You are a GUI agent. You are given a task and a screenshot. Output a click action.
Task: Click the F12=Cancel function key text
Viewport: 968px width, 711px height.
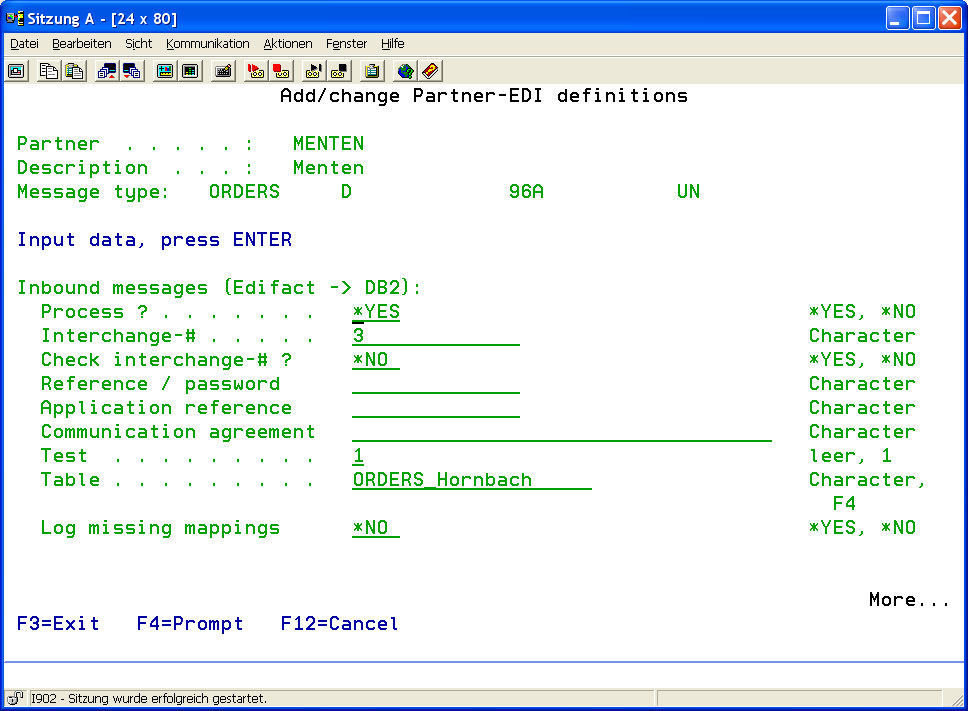pos(339,624)
